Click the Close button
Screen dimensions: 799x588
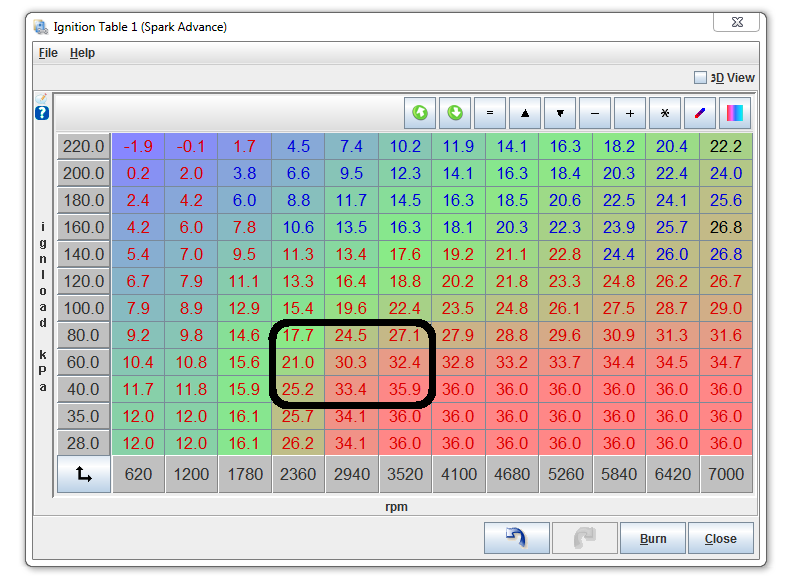(720, 538)
